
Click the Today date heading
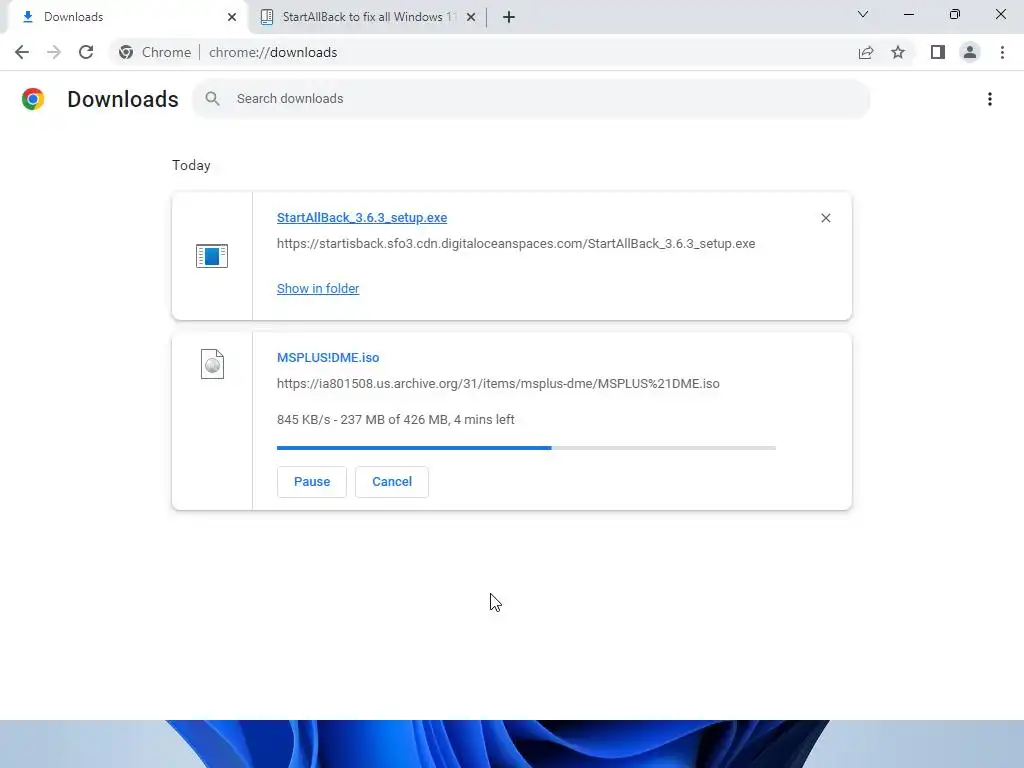click(x=191, y=165)
